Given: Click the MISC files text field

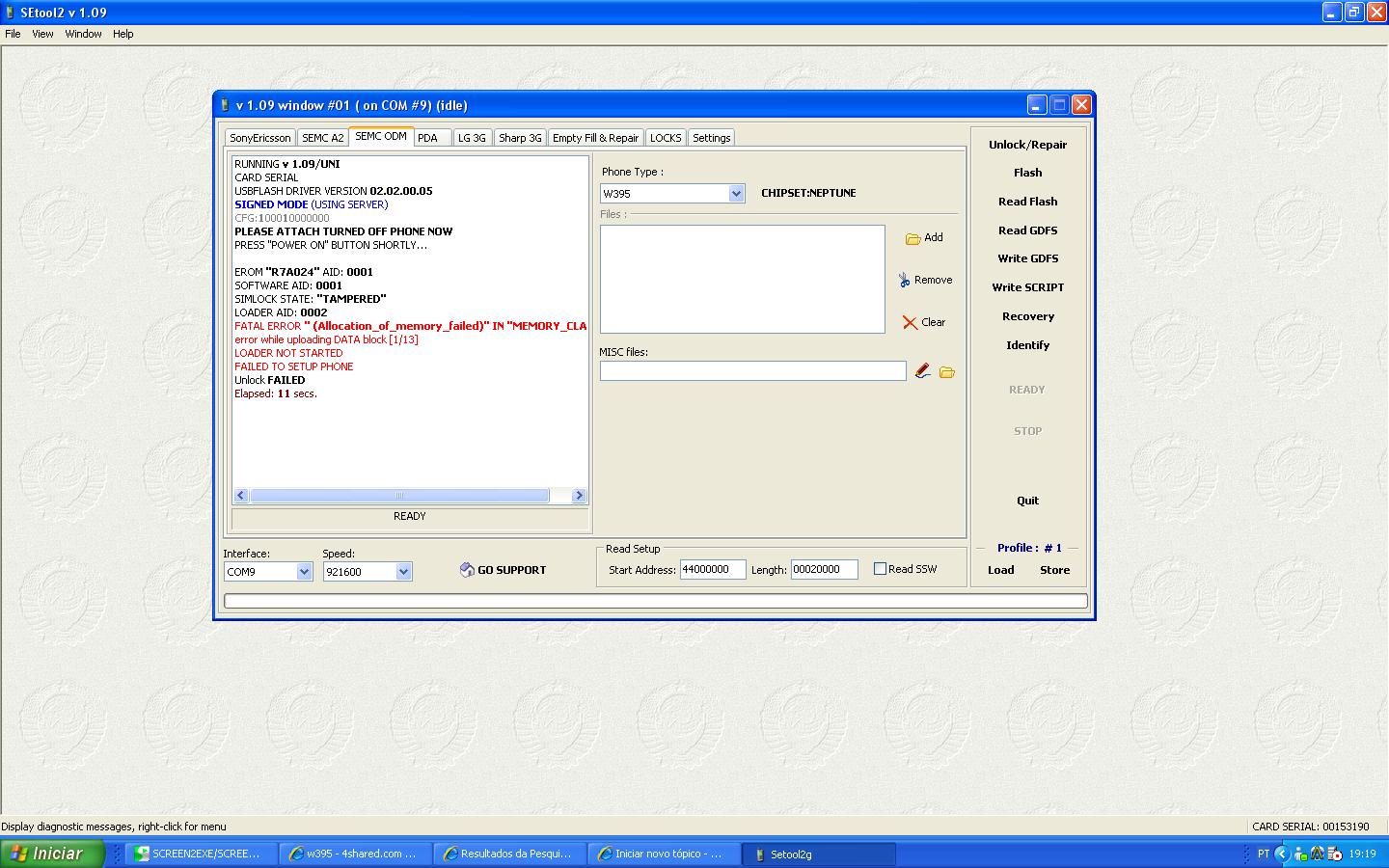Looking at the screenshot, I should [753, 370].
